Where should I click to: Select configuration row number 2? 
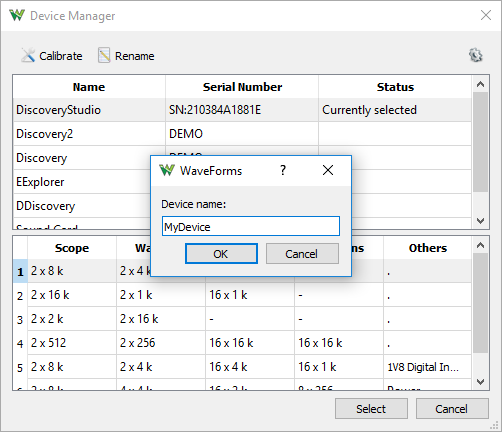pyautogui.click(x=20, y=295)
